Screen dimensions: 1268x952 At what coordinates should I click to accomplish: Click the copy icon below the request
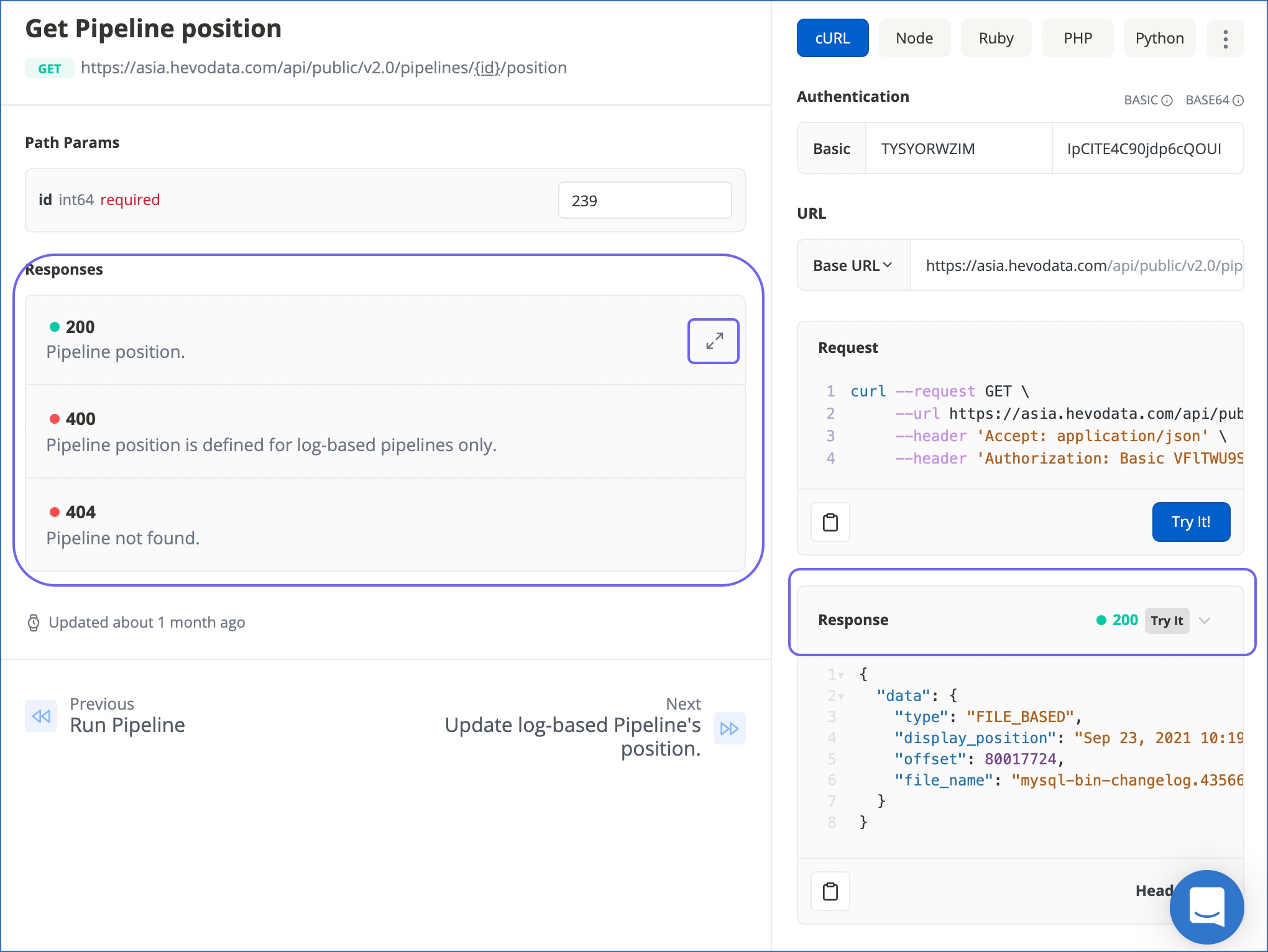831,521
